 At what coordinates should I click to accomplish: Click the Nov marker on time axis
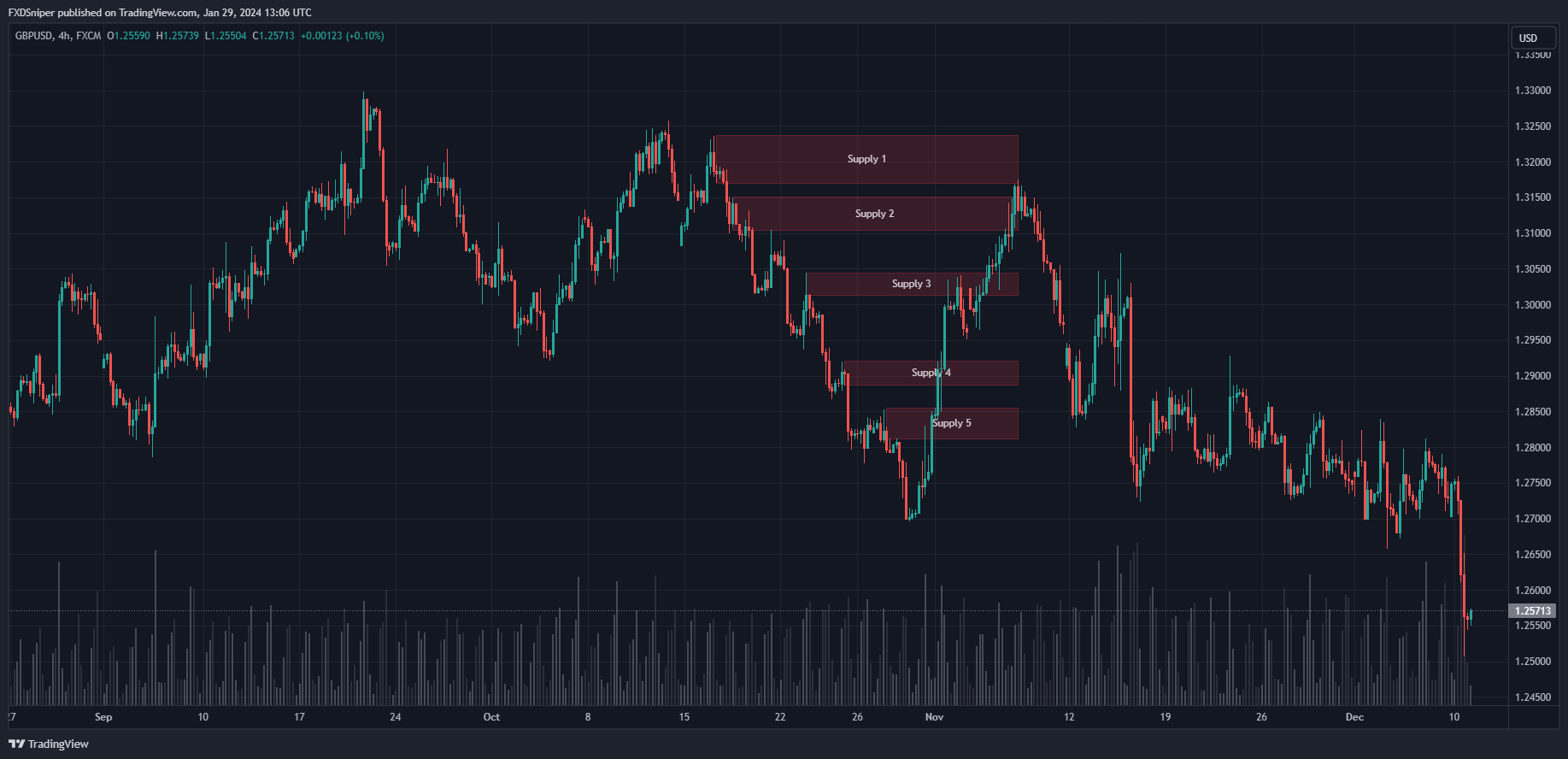point(934,717)
